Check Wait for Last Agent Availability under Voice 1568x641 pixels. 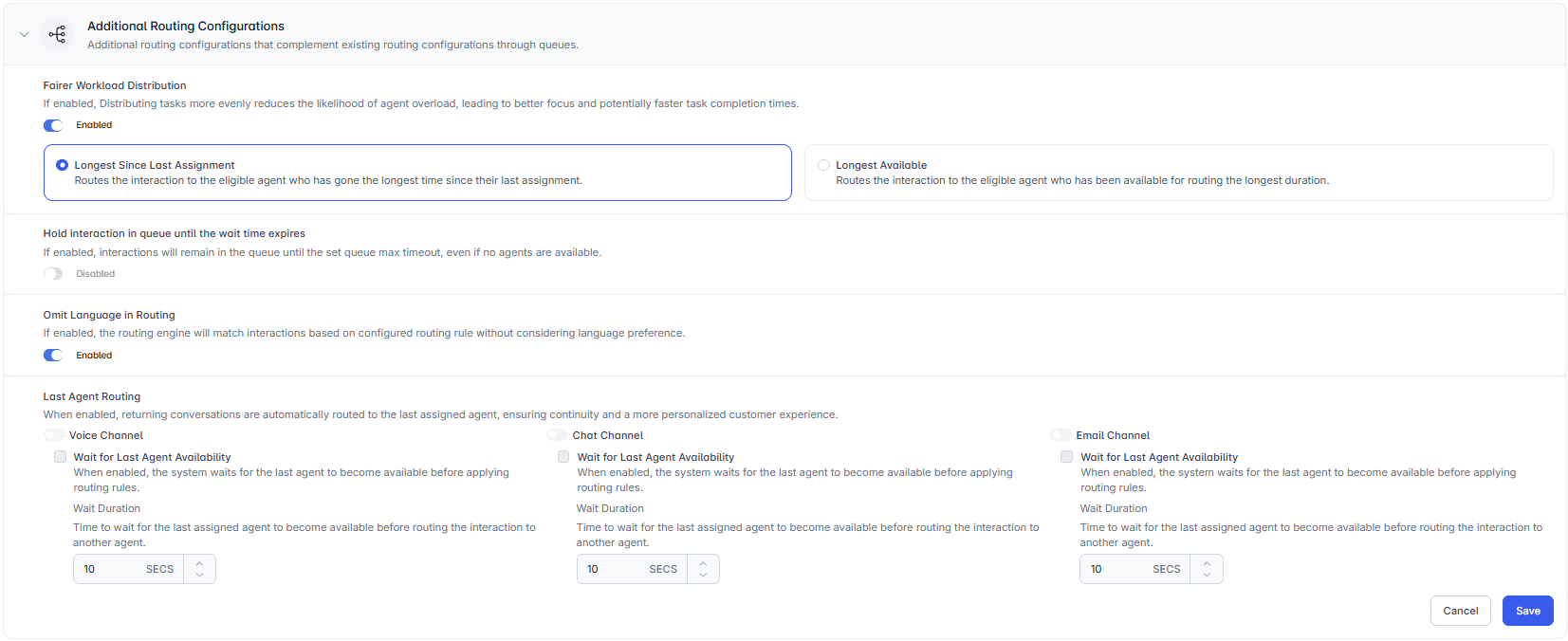pos(61,457)
